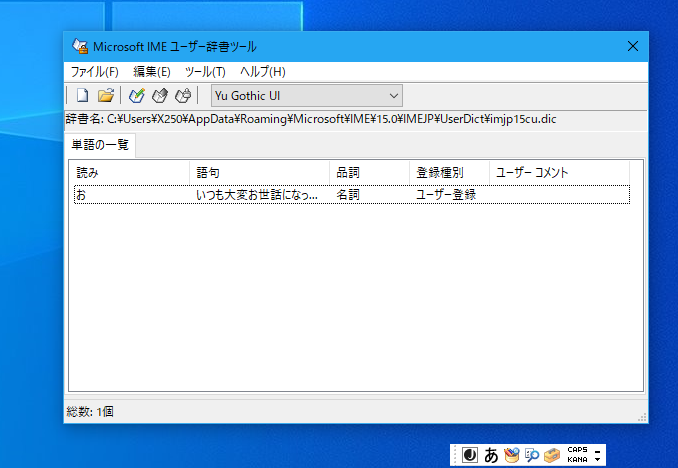Click the delete word toolbar icon
This screenshot has width=678, height=468.
coord(183,95)
